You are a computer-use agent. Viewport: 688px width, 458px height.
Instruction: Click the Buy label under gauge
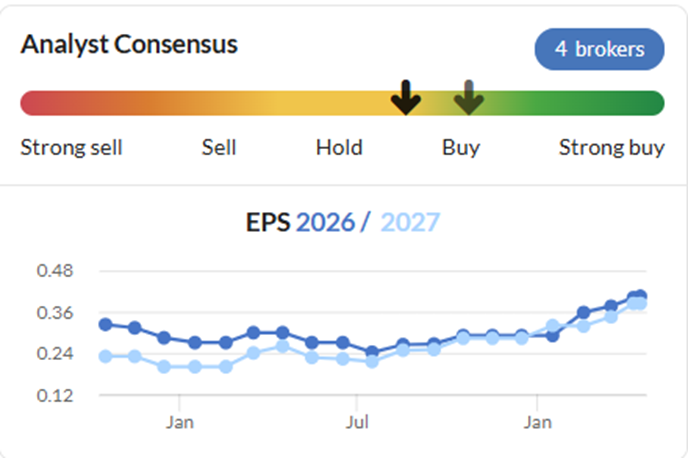(461, 148)
